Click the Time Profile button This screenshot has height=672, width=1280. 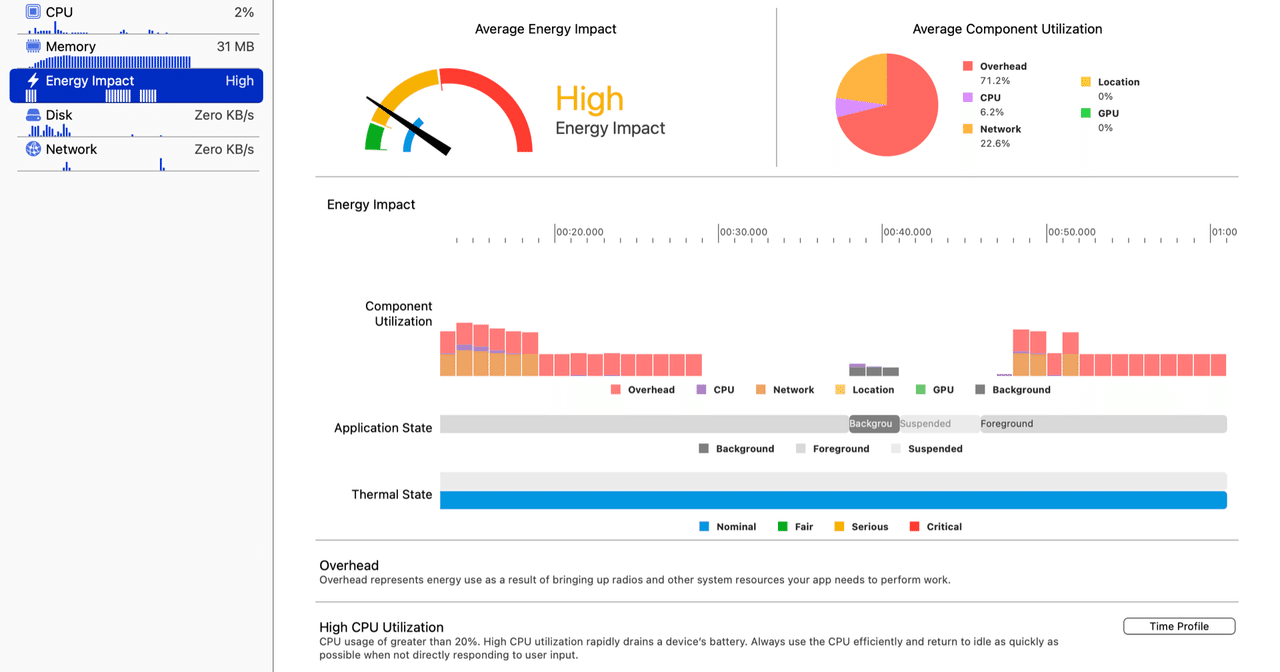point(1179,625)
